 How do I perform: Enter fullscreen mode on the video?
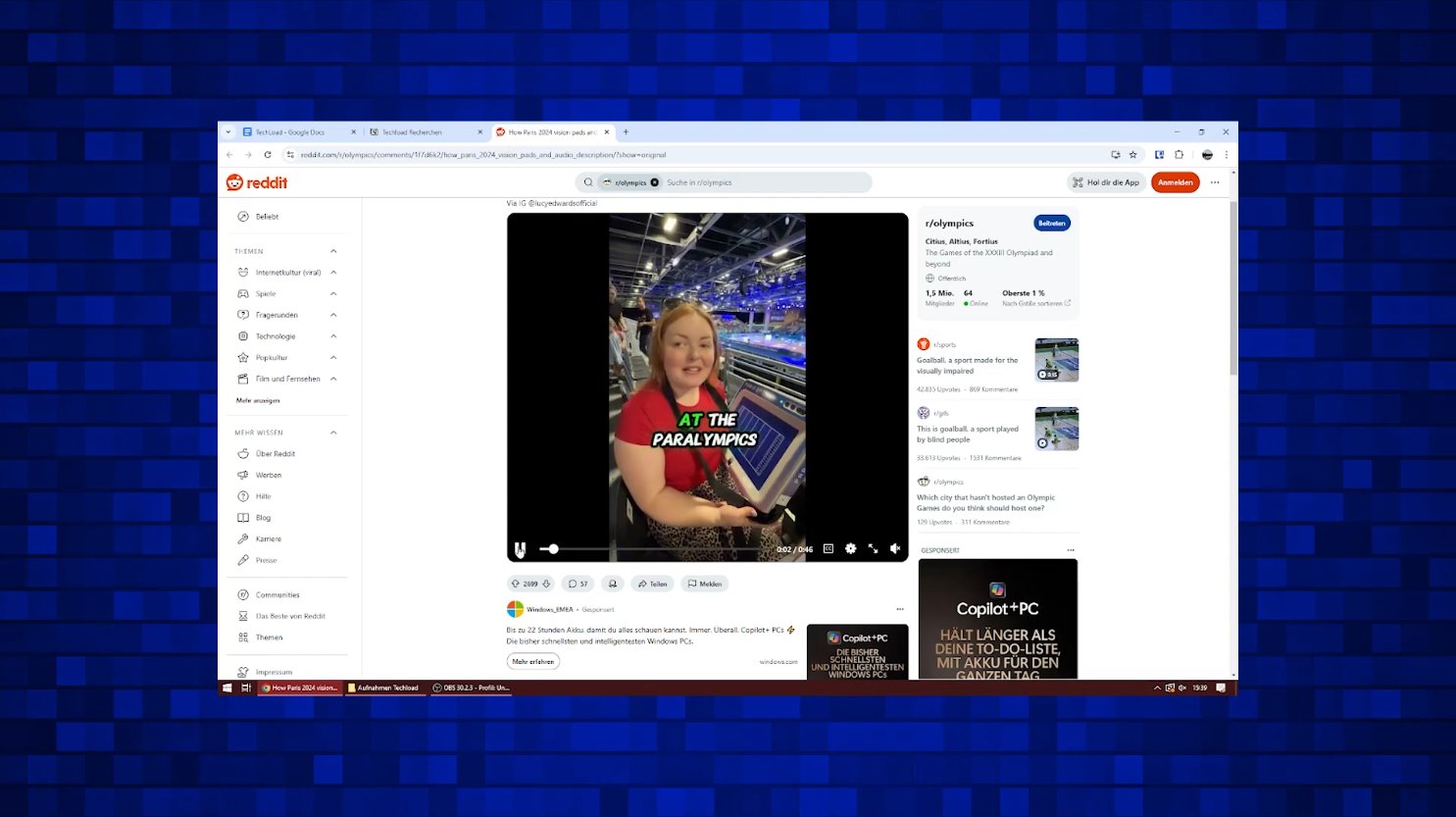pyautogui.click(x=873, y=549)
